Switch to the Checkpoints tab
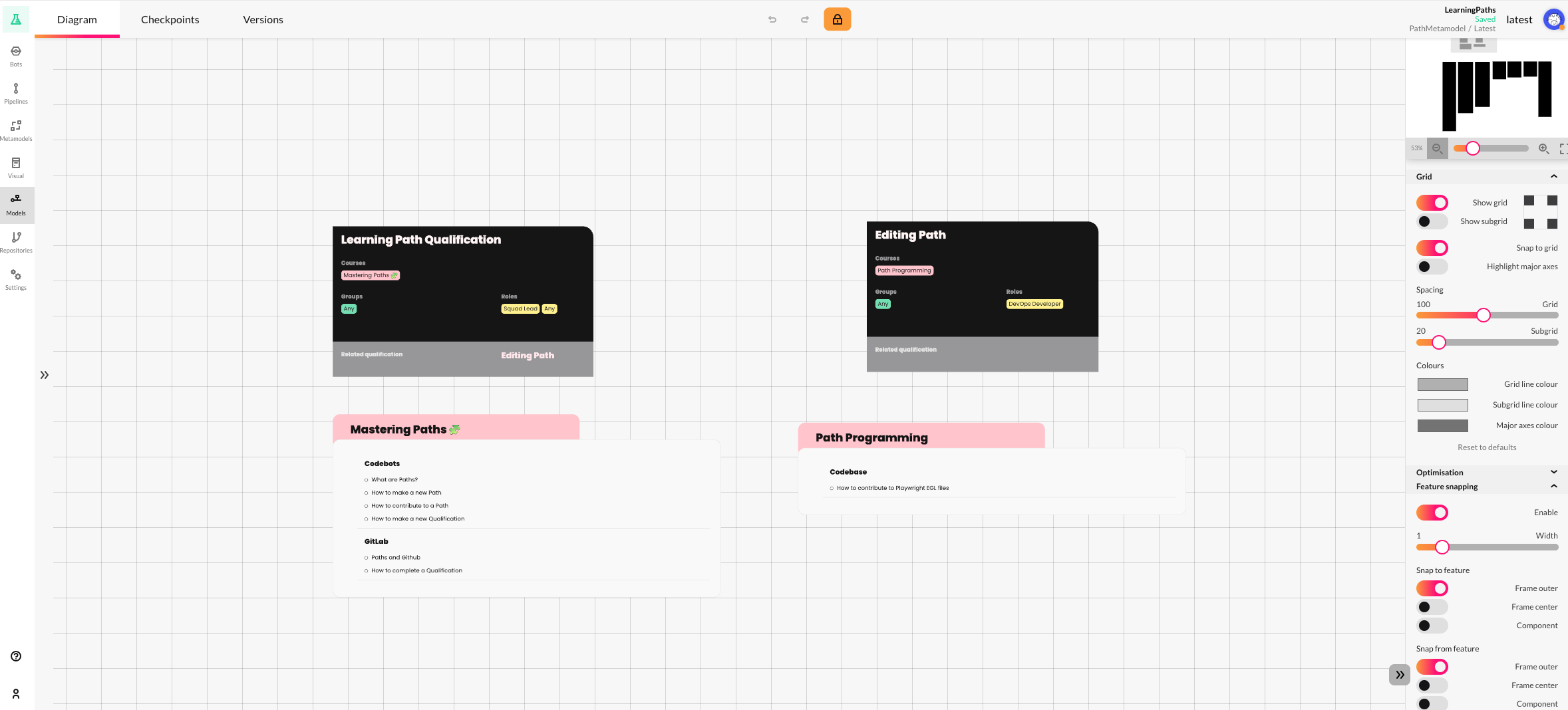Screen dimensions: 1568x710 point(170,19)
